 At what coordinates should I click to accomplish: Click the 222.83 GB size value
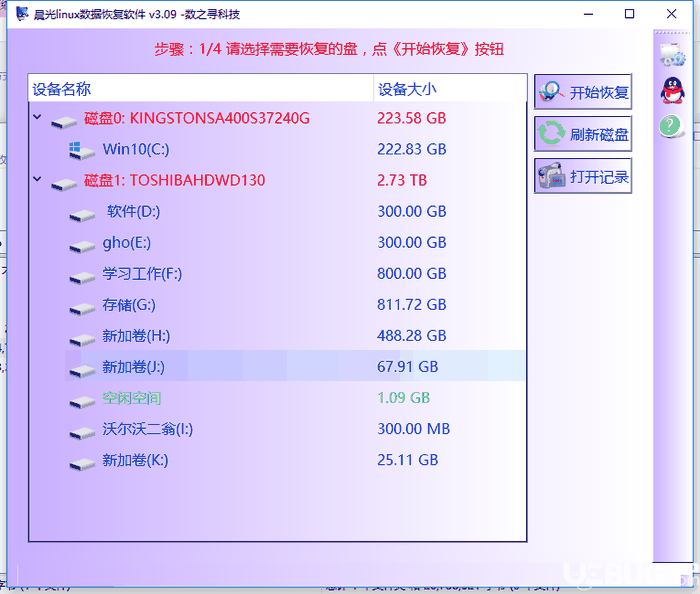(412, 149)
